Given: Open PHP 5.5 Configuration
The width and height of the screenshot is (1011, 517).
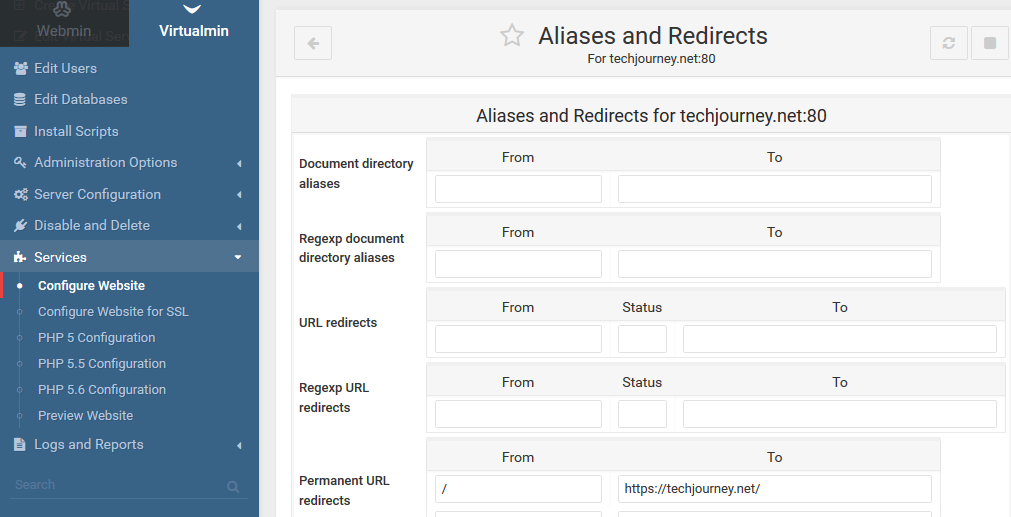Looking at the screenshot, I should coord(102,364).
